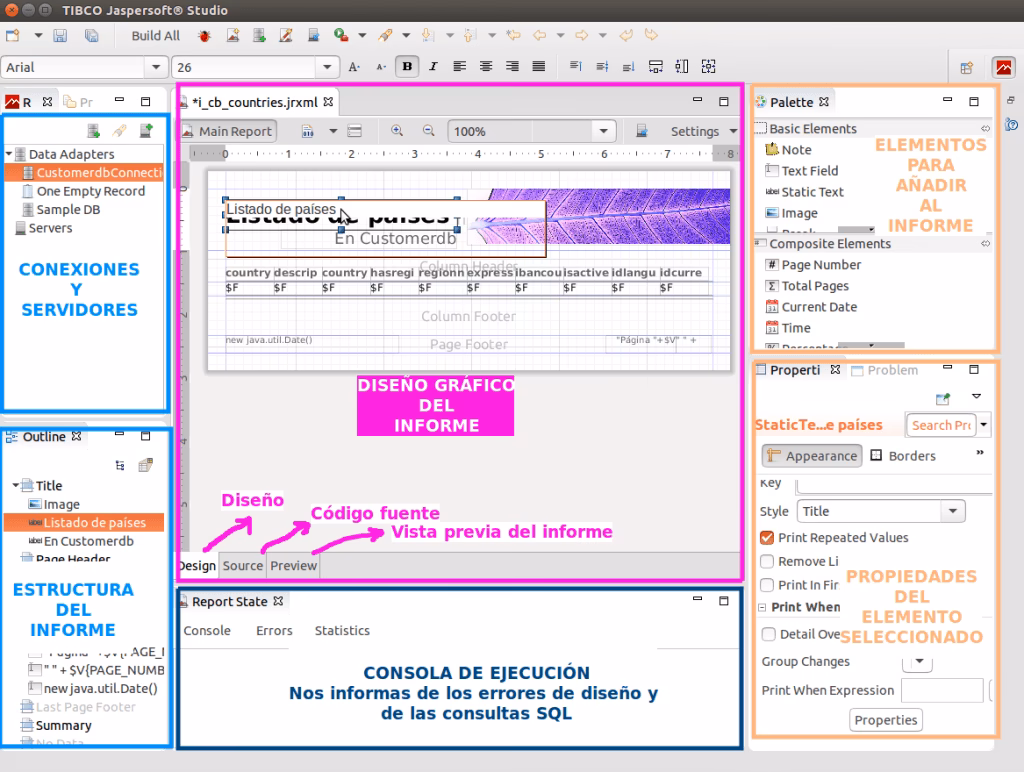The height and width of the screenshot is (772, 1024).
Task: Center-align text using toolbar icon
Action: coord(486,67)
